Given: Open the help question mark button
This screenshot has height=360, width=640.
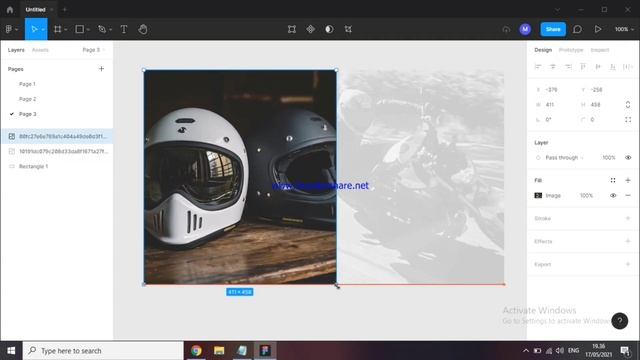Looking at the screenshot, I should (619, 321).
